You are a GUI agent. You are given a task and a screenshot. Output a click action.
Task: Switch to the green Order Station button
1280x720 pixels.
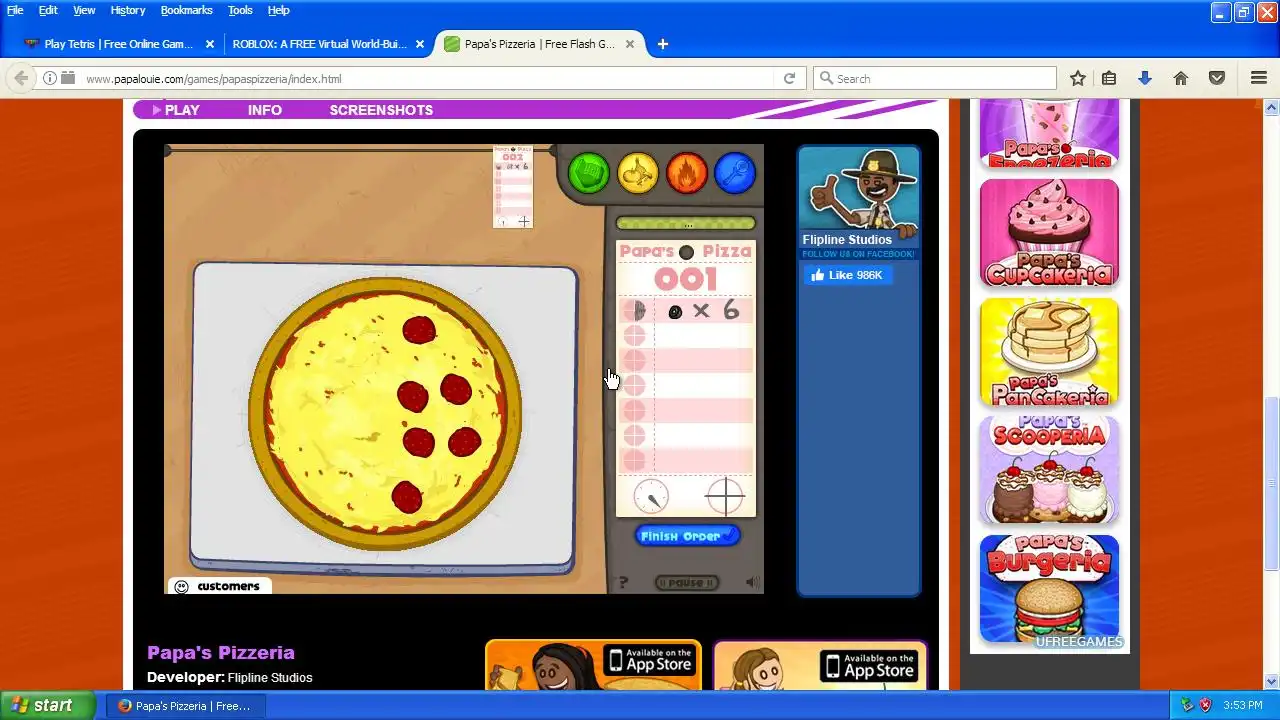click(589, 173)
